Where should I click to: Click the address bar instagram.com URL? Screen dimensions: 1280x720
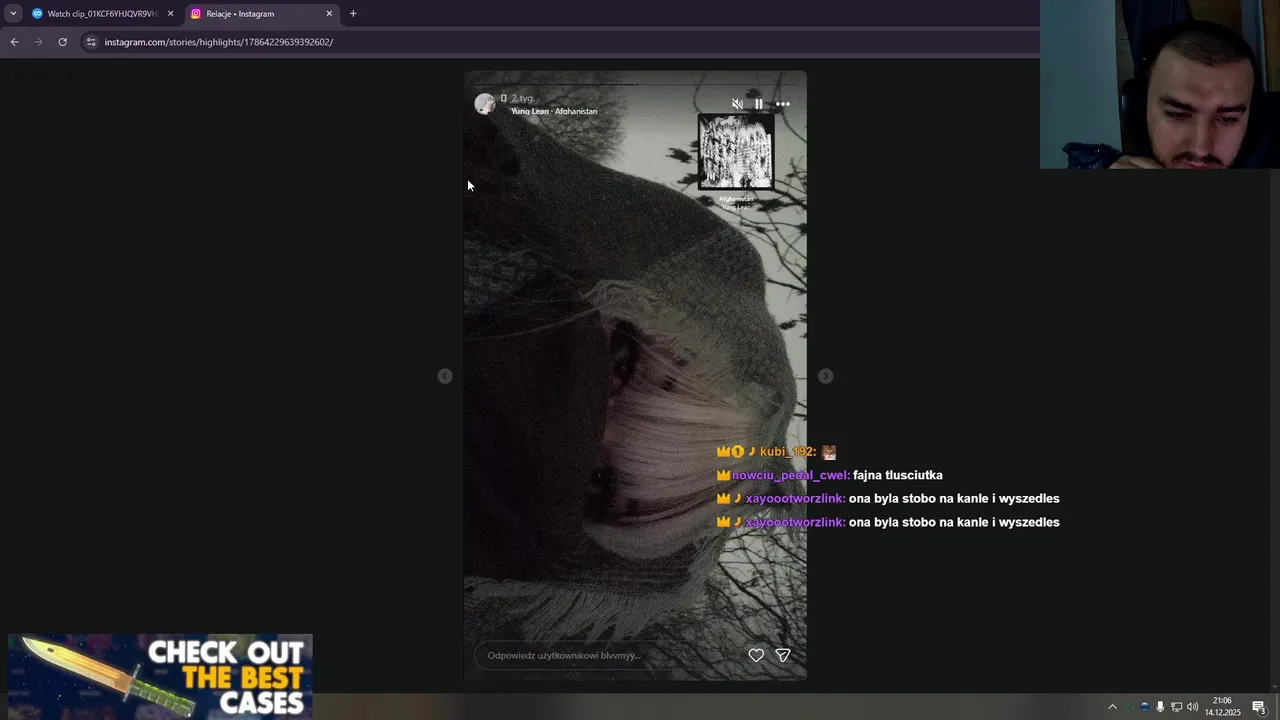[x=219, y=42]
